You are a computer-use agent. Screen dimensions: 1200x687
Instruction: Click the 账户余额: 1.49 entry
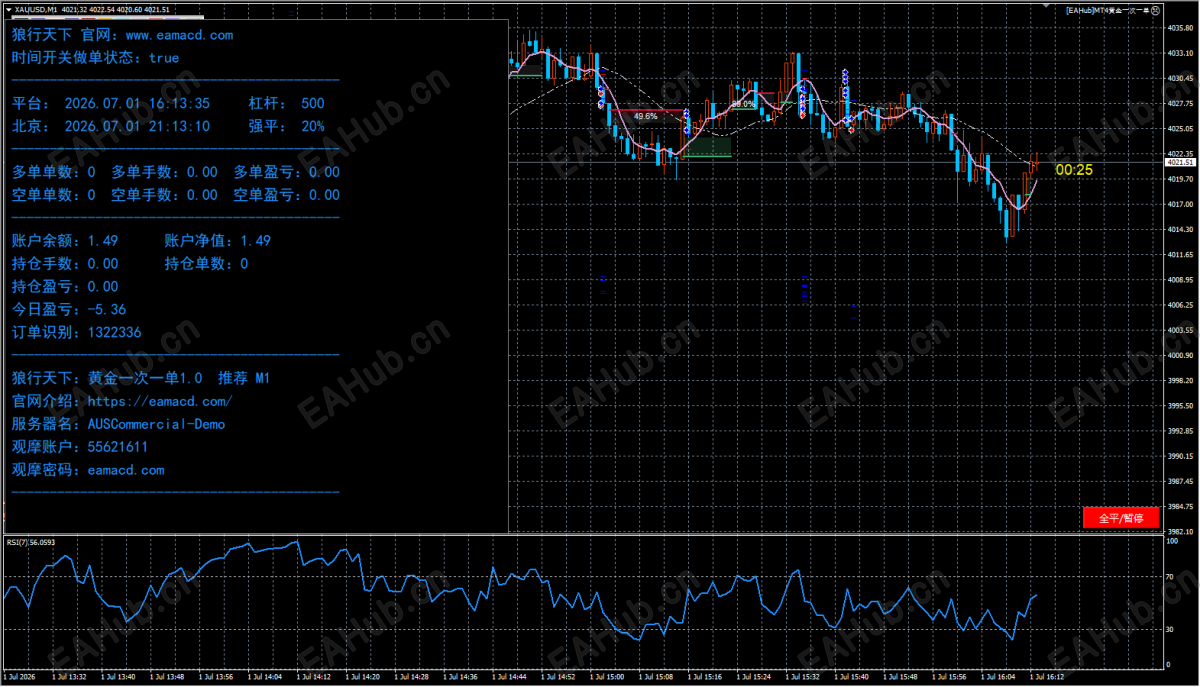tap(65, 241)
